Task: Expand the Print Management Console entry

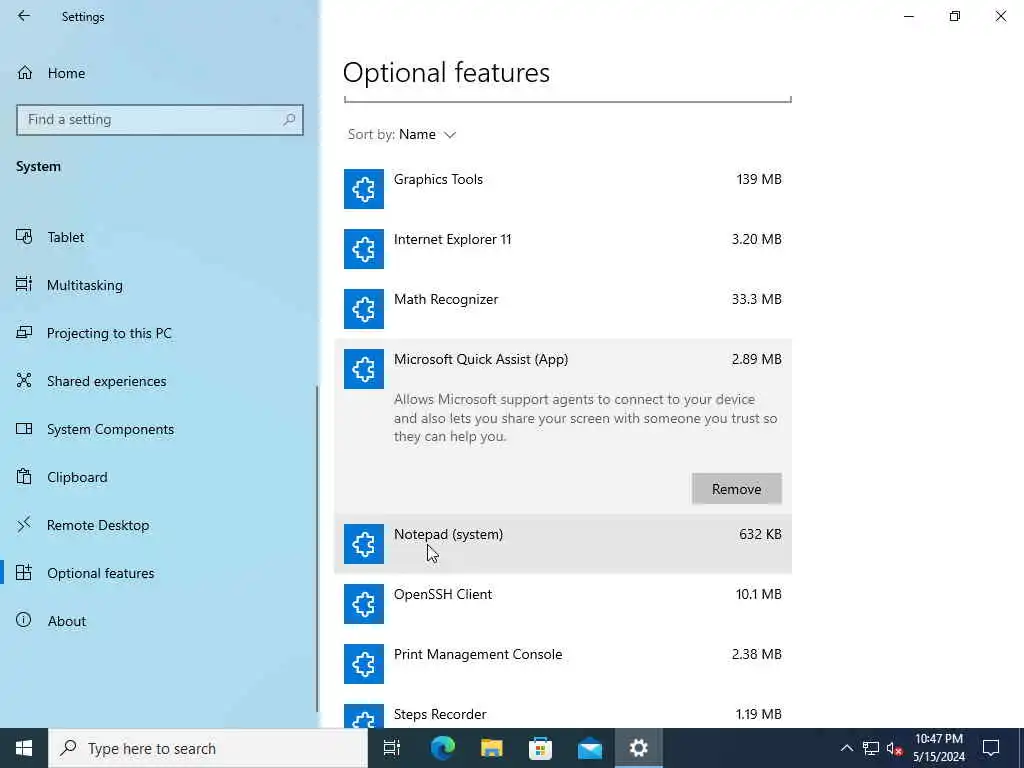Action: click(563, 664)
